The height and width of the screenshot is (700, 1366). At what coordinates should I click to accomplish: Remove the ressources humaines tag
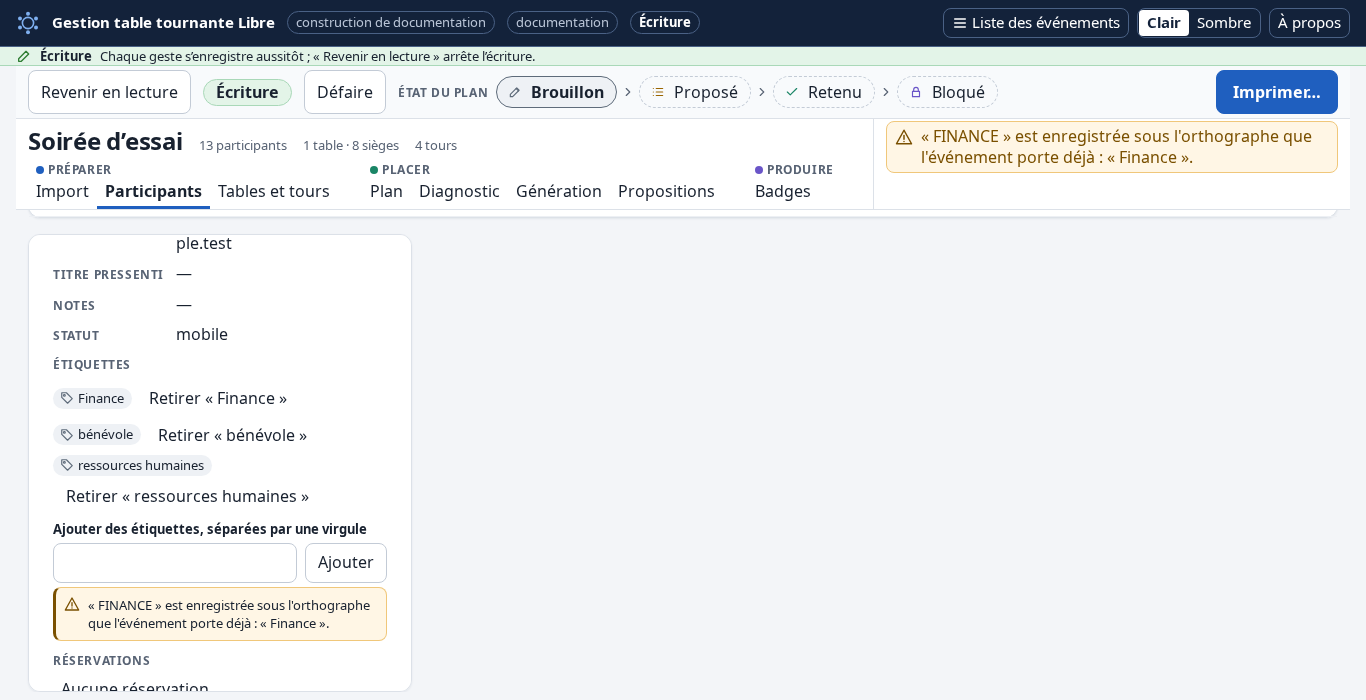[187, 496]
